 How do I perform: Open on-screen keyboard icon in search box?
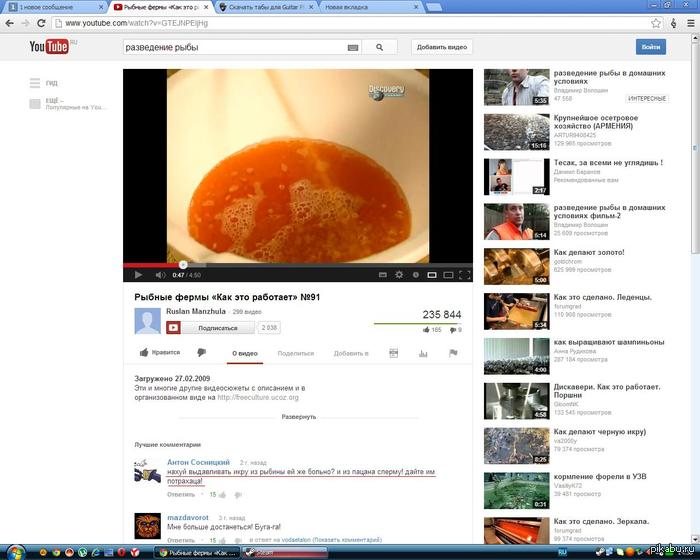pos(353,47)
